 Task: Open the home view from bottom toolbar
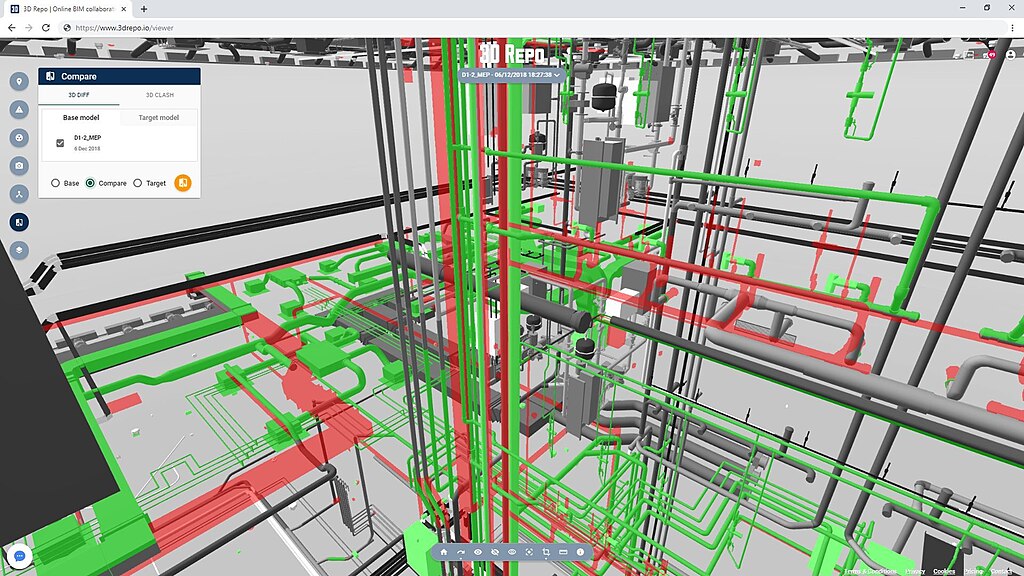coord(444,552)
